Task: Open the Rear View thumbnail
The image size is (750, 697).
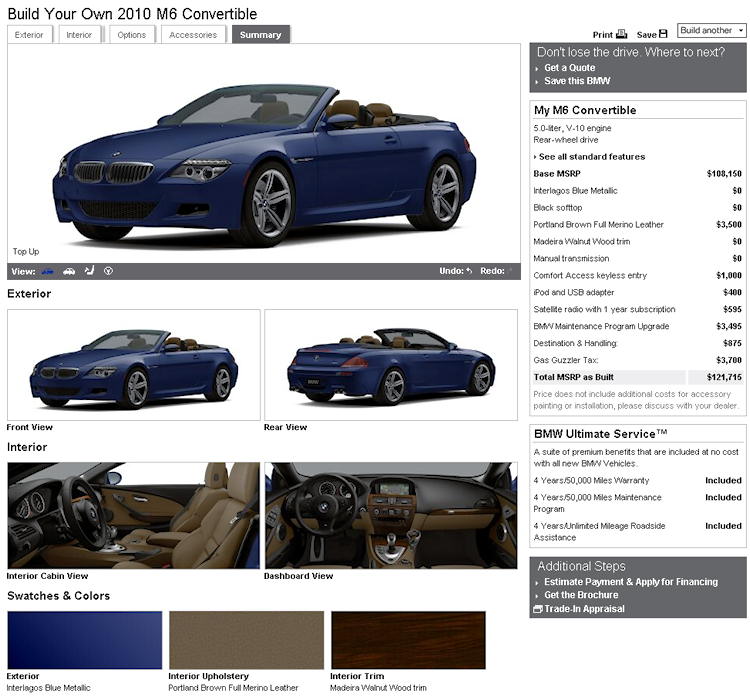Action: pos(391,365)
